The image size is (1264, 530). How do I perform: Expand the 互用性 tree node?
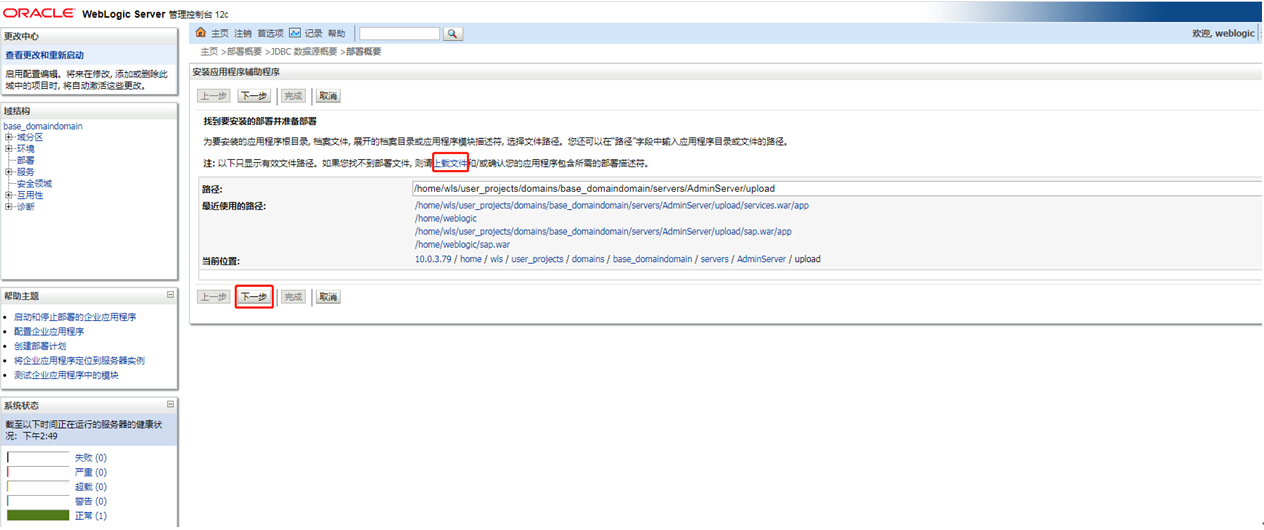(x=9, y=195)
